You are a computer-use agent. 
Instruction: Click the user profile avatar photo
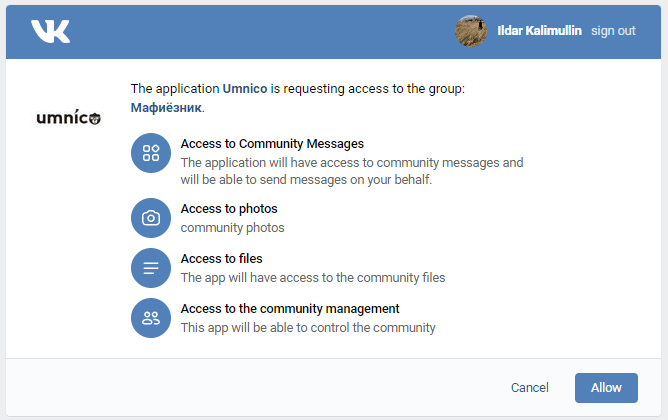coord(471,31)
